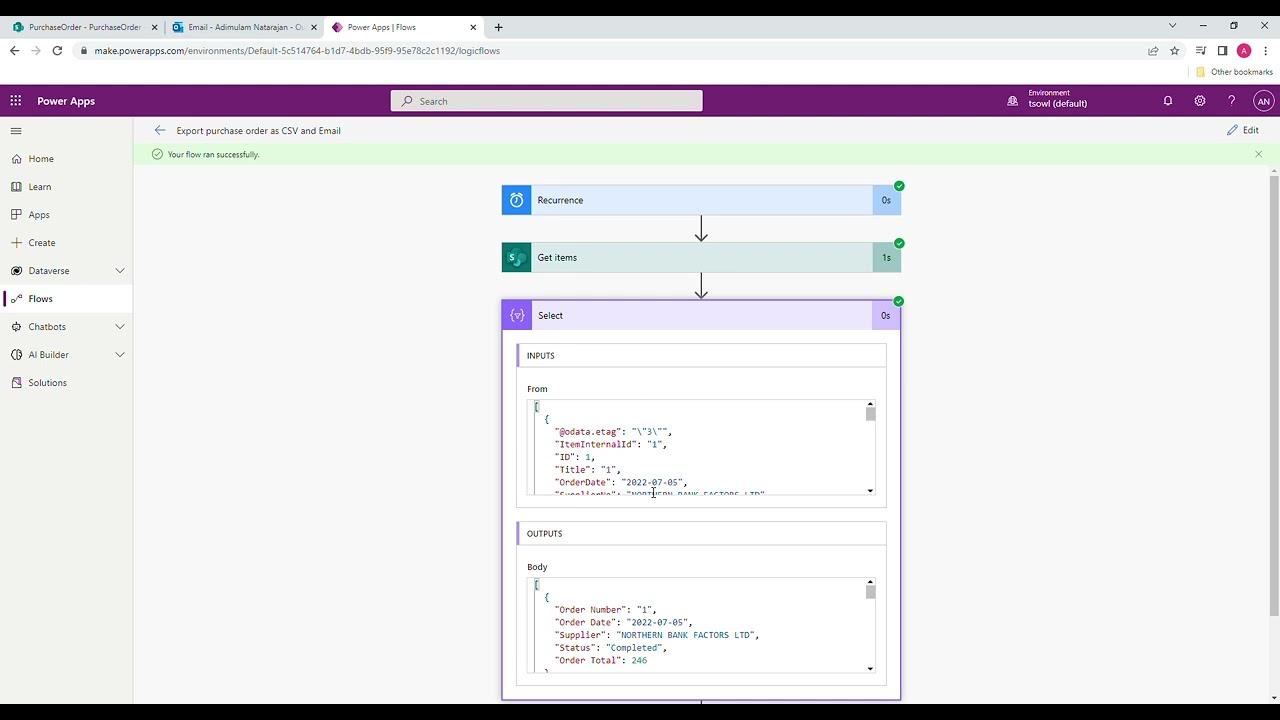The height and width of the screenshot is (720, 1280).
Task: Open the Chrome three-dot menu
Action: click(x=1265, y=51)
